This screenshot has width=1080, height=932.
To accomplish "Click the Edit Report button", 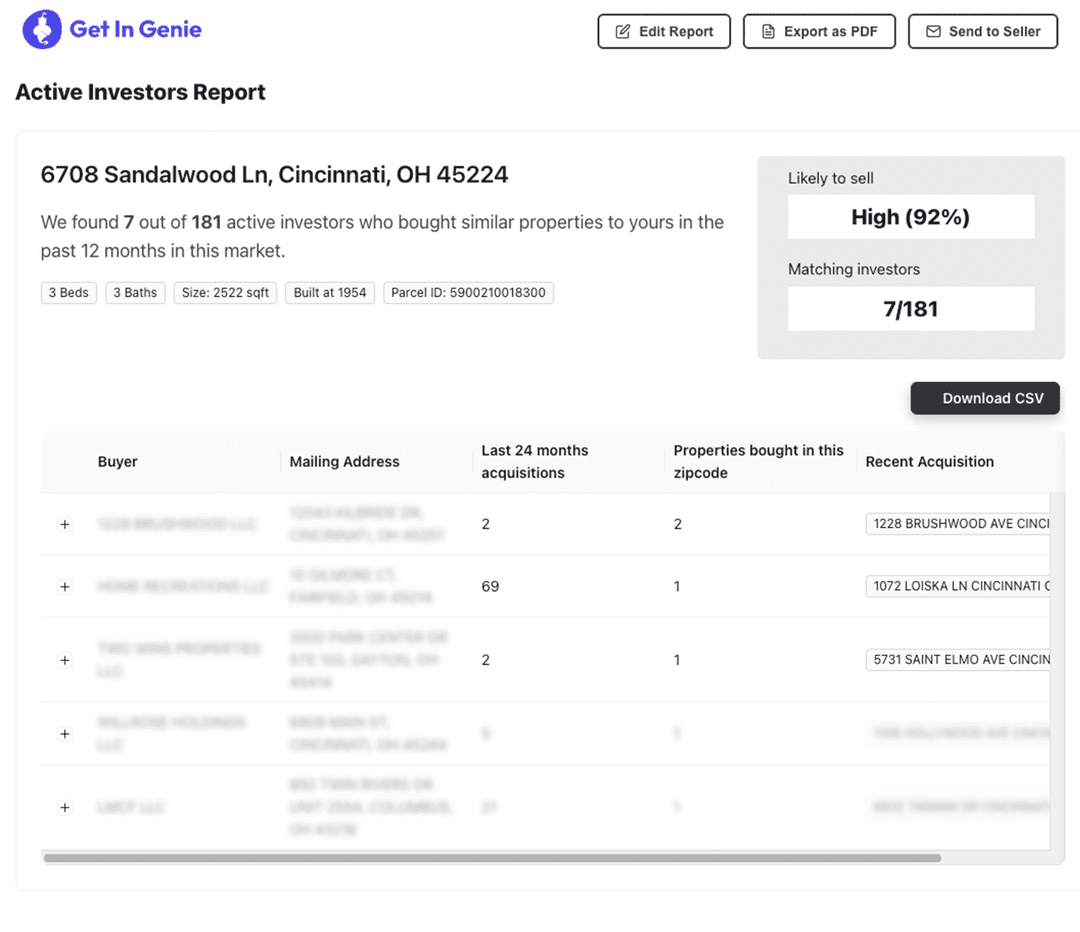I will (663, 31).
